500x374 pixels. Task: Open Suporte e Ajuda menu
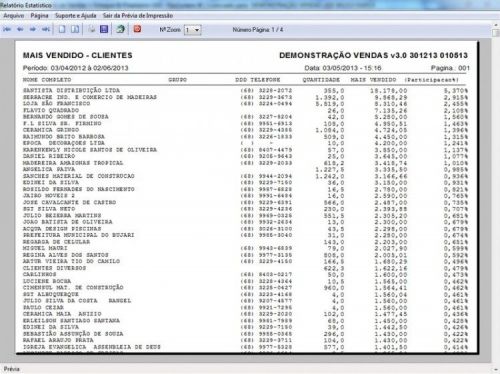pos(76,16)
